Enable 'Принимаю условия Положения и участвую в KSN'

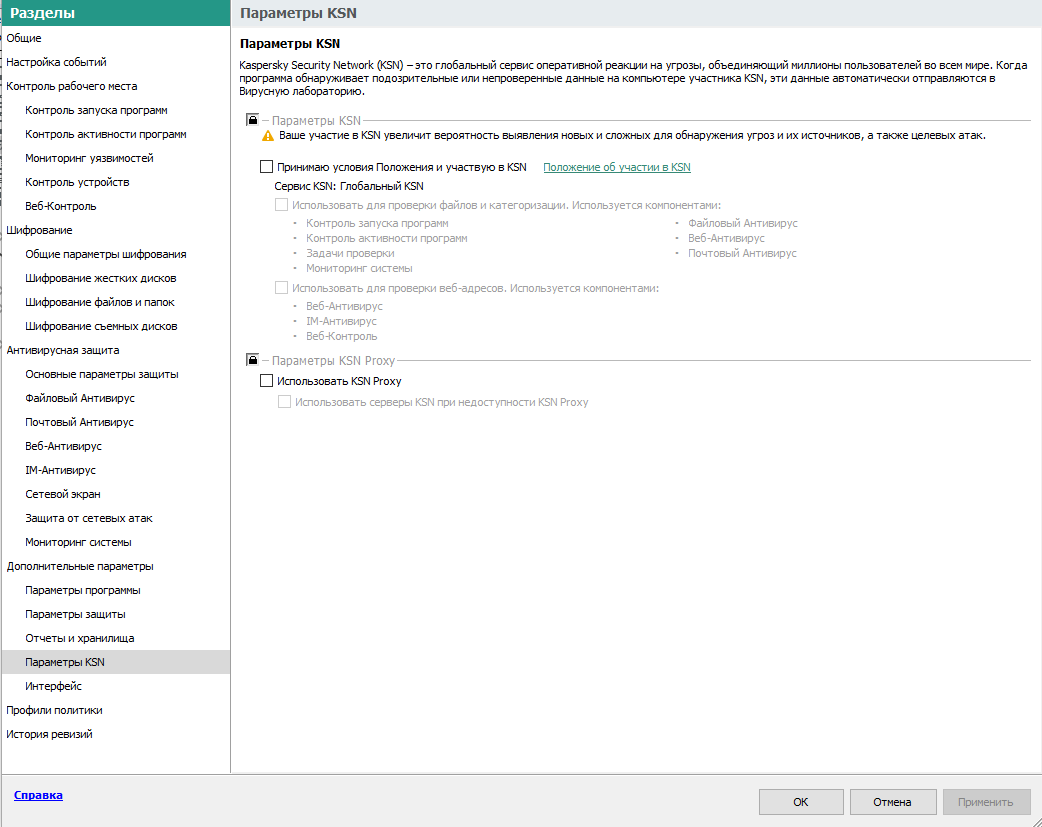(x=266, y=167)
